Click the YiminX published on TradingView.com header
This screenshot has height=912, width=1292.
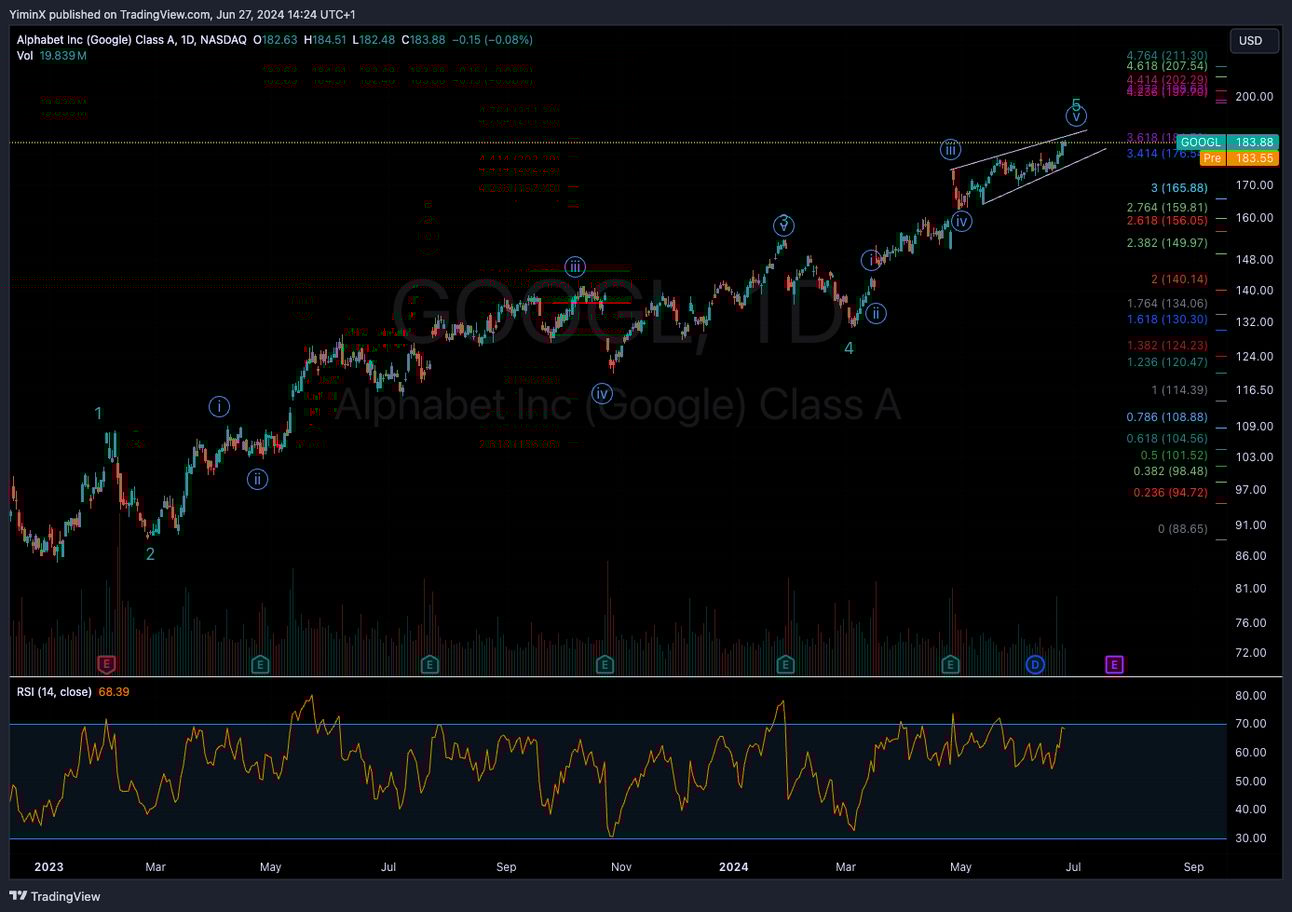(182, 14)
